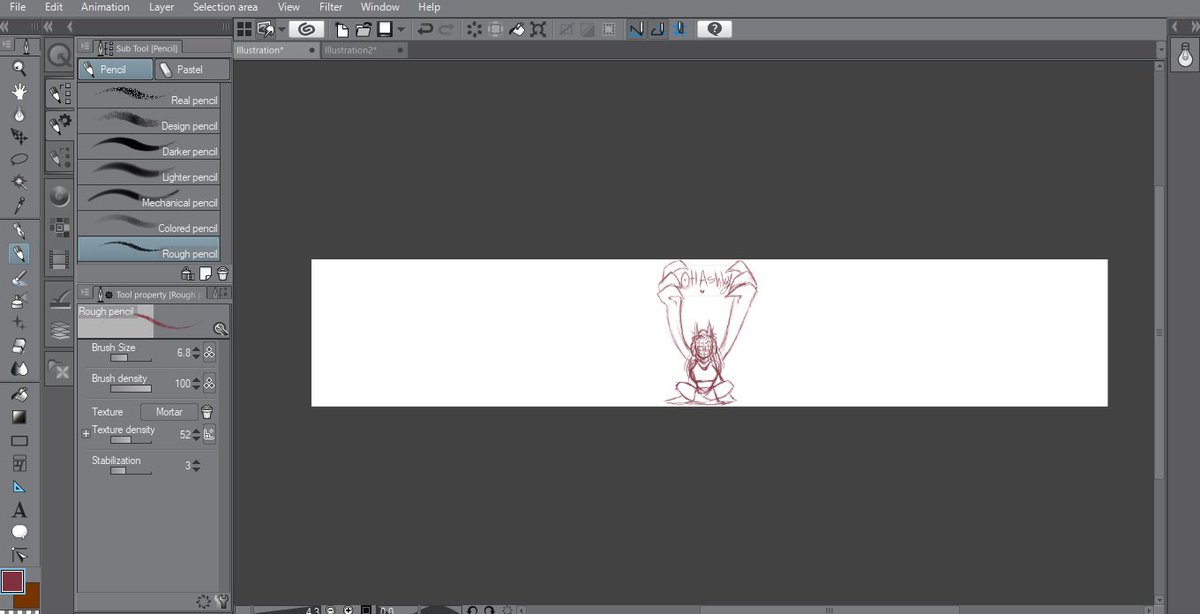Click the Save disk icon
The width and height of the screenshot is (1200, 614).
point(384,29)
